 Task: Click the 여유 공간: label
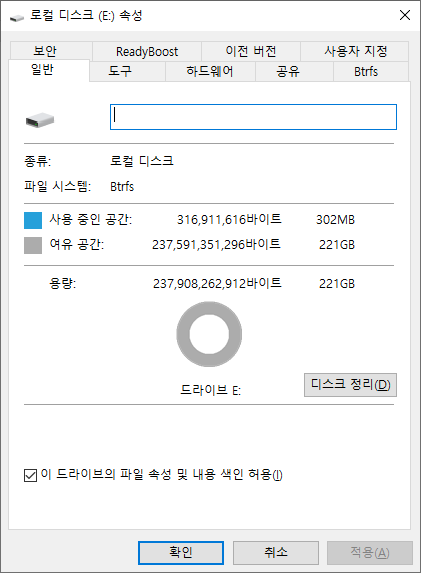pos(77,244)
